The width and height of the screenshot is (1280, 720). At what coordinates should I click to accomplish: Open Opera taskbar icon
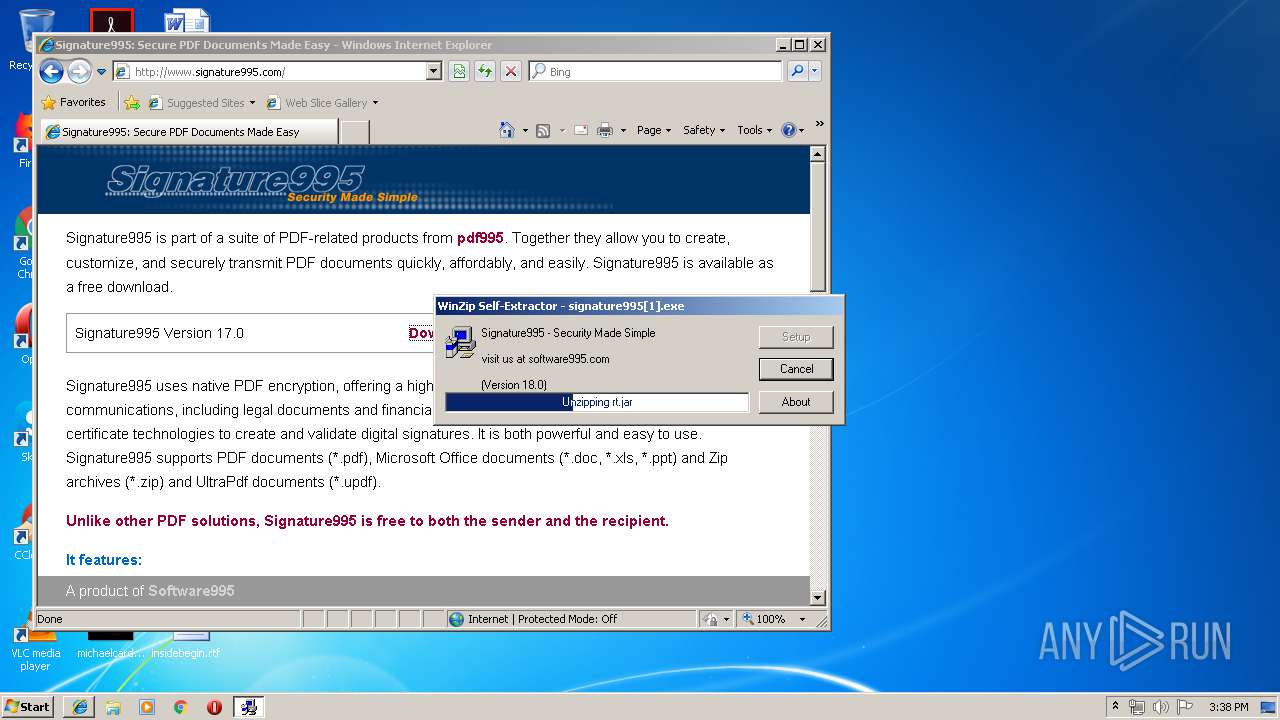pos(214,707)
